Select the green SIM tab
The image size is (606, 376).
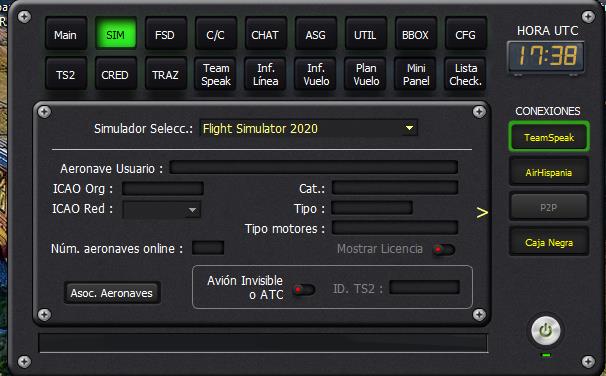116,34
